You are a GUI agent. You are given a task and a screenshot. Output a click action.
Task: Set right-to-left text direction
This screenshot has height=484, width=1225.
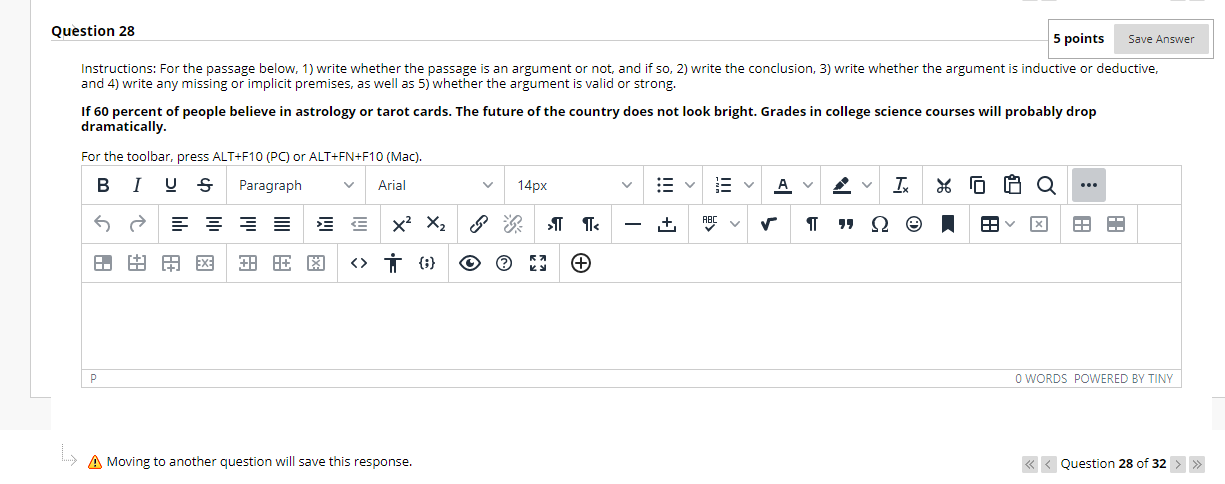point(590,224)
